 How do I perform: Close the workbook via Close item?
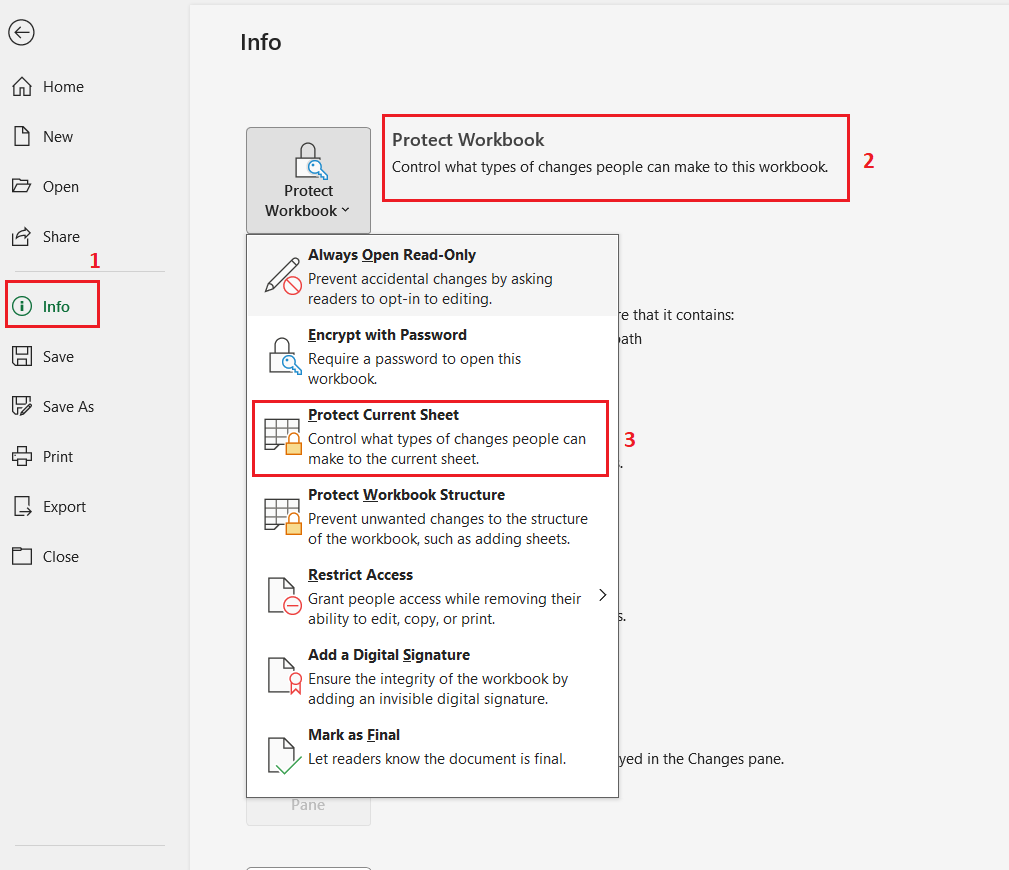(60, 557)
